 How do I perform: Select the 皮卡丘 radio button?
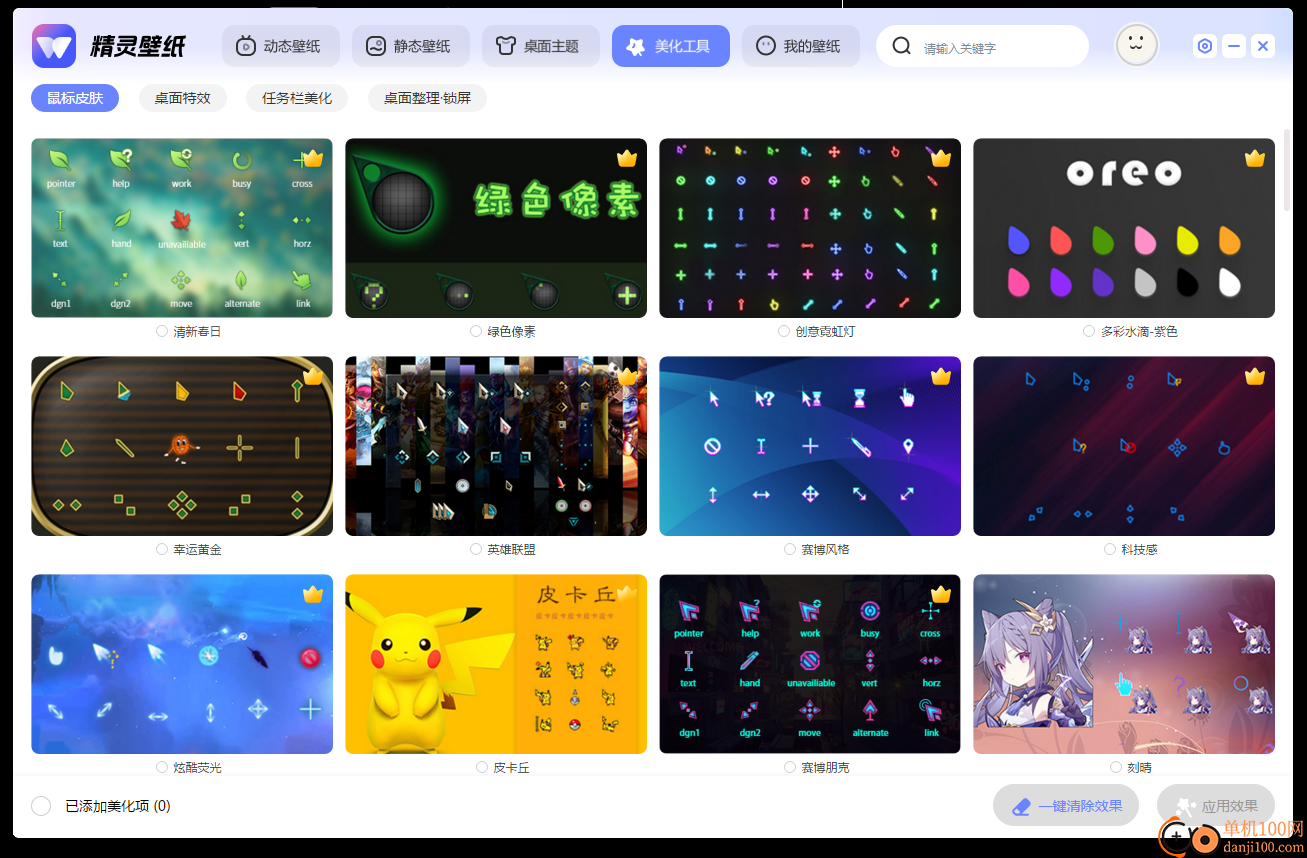(482, 767)
